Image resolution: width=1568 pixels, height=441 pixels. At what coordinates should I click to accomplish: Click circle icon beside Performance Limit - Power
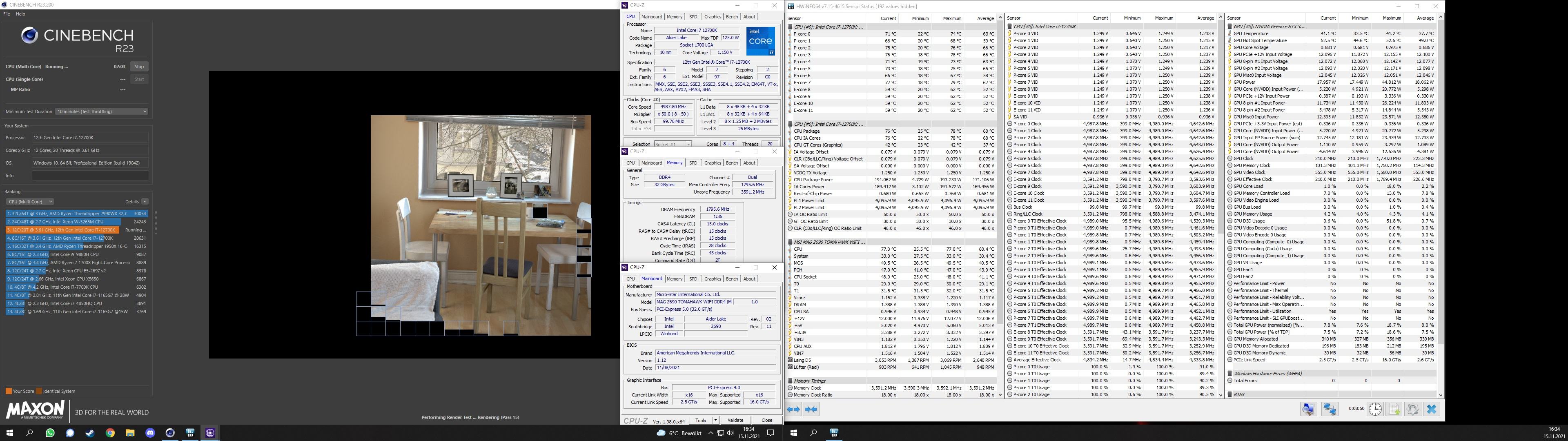[1229, 284]
